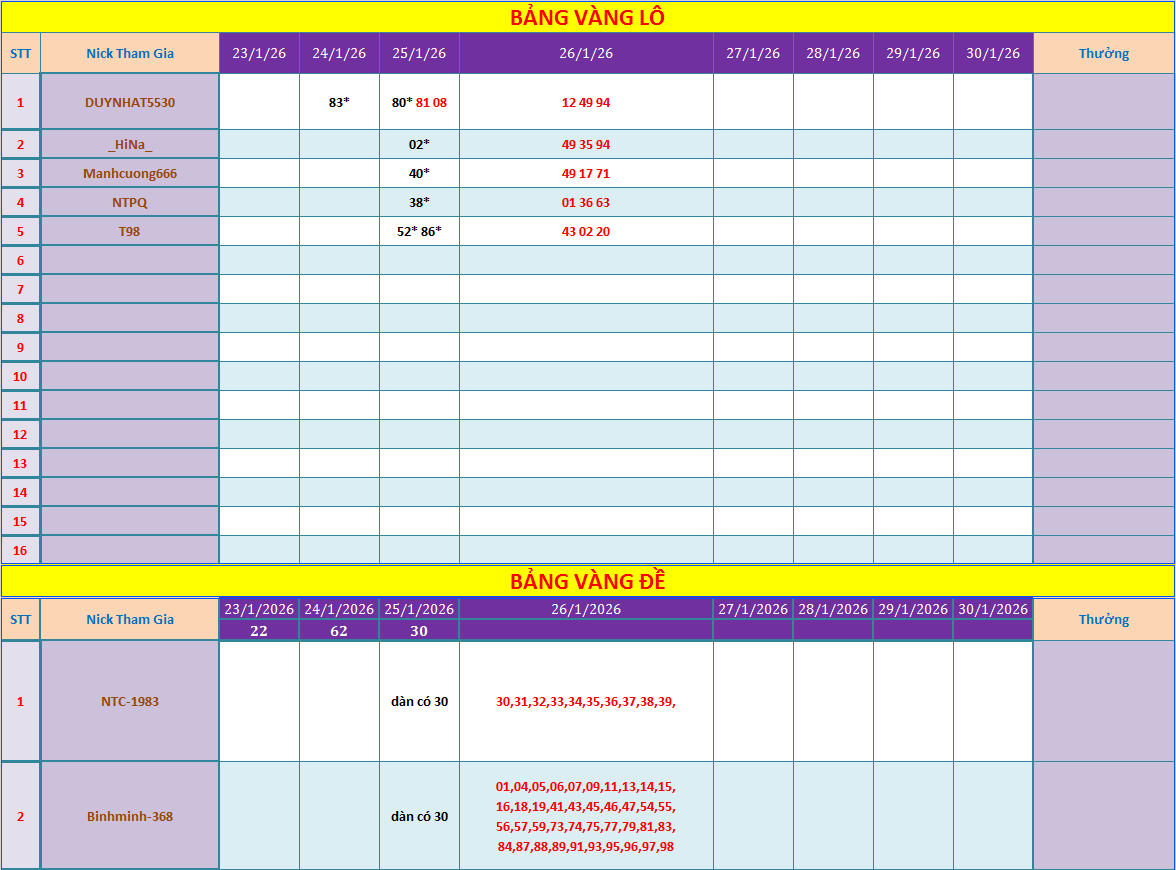Select the Nick Tham Gia header in lower table
The height and width of the screenshot is (870, 1176).
coord(130,620)
